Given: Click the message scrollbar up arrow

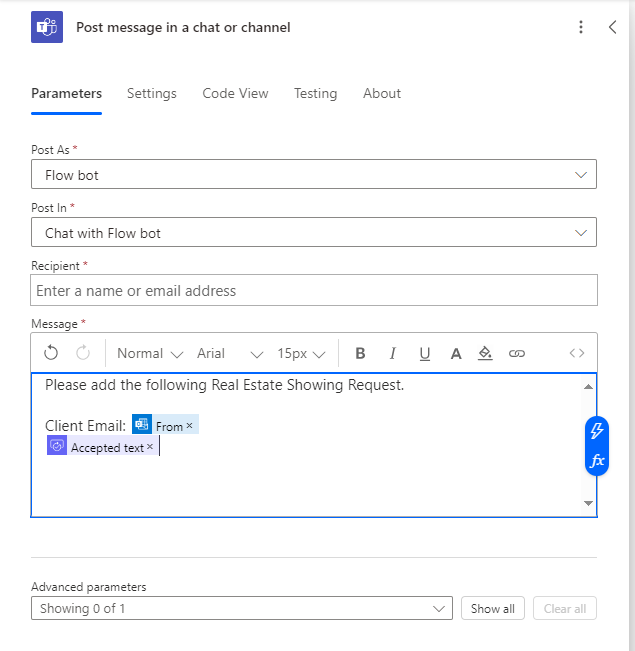Looking at the screenshot, I should pyautogui.click(x=588, y=387).
